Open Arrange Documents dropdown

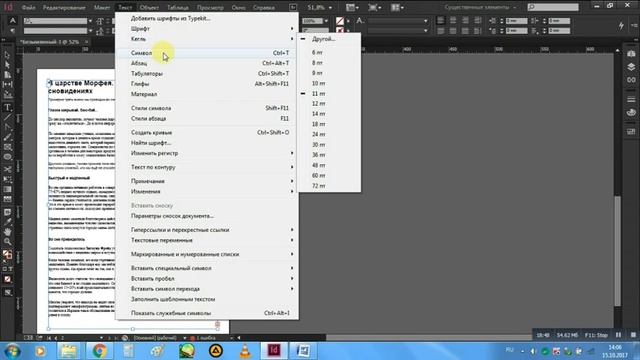[397, 7]
